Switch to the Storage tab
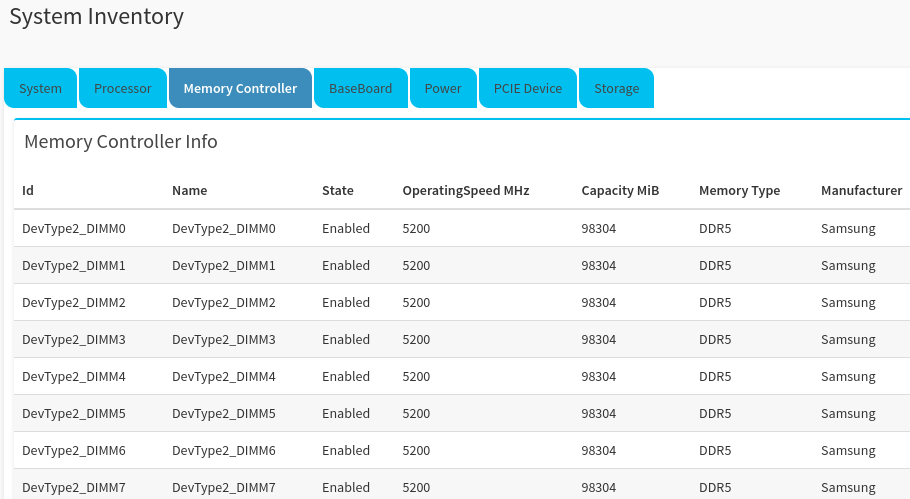 tap(616, 88)
